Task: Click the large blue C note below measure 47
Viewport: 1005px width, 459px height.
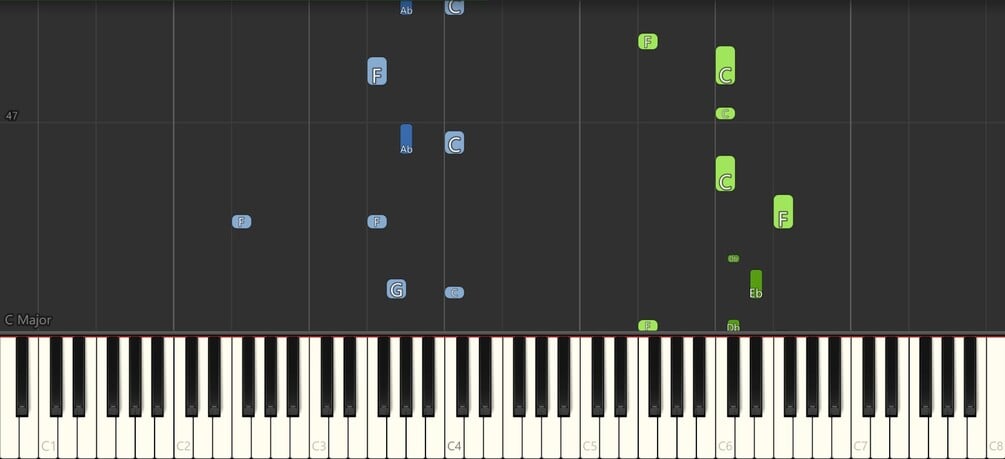Action: (454, 143)
